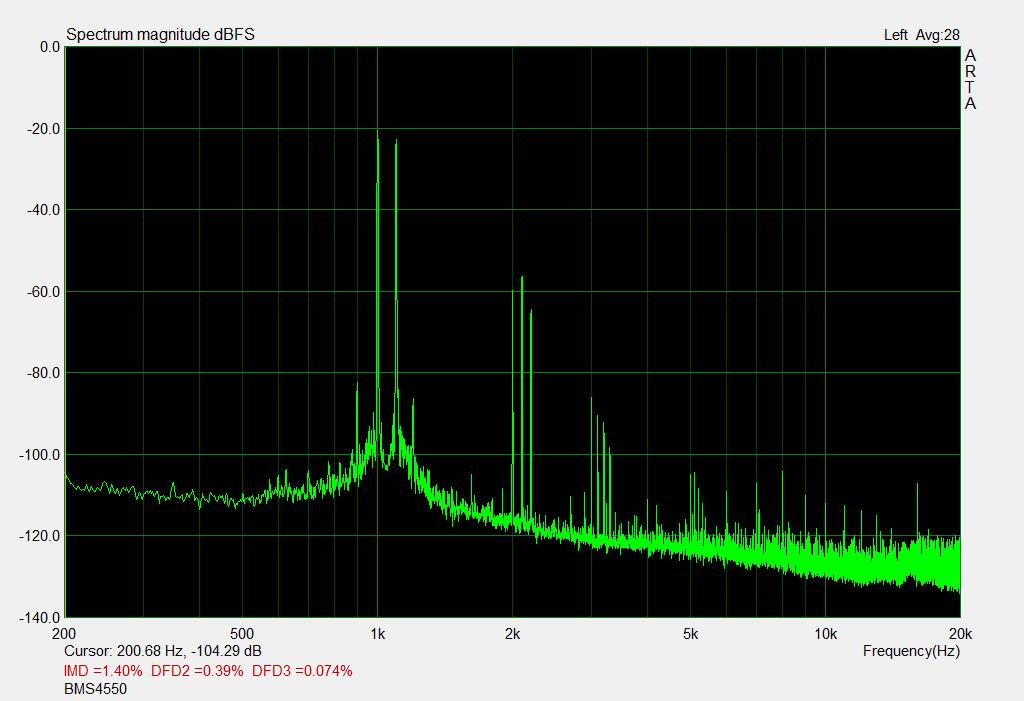Click the 5k tick on frequency axis
1024x701 pixels.
point(690,634)
